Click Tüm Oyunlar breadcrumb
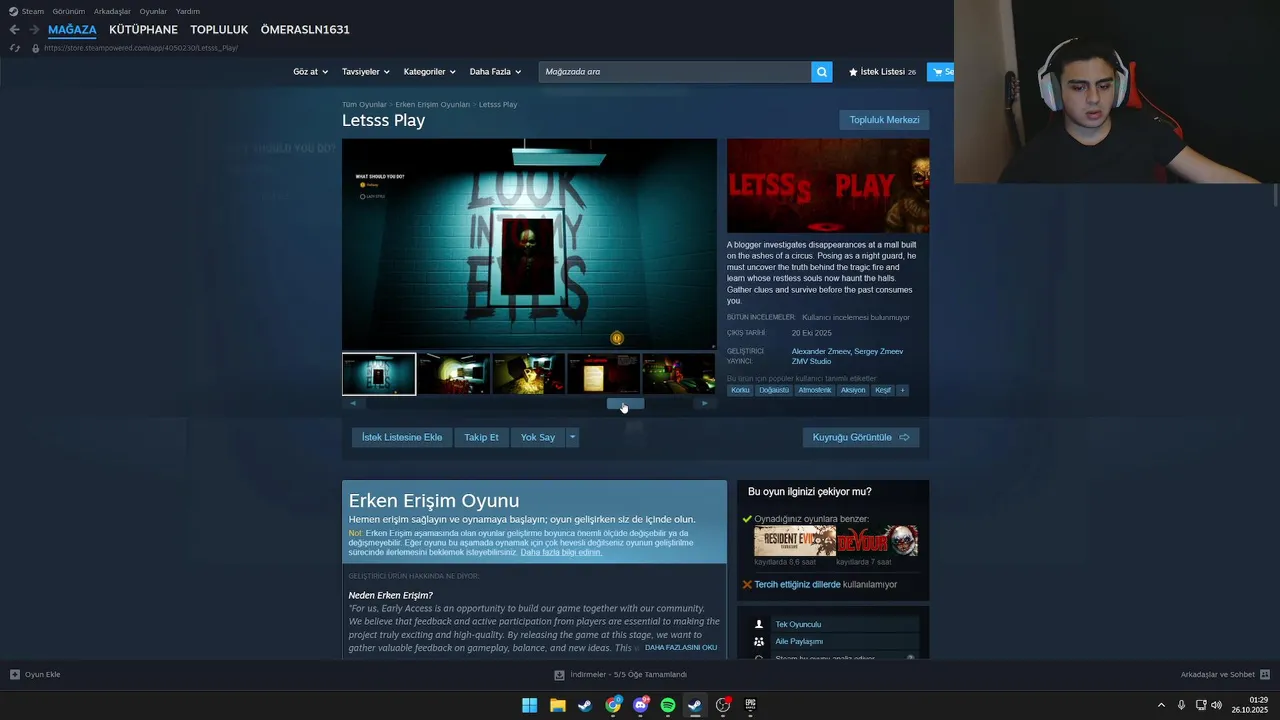 click(x=364, y=104)
